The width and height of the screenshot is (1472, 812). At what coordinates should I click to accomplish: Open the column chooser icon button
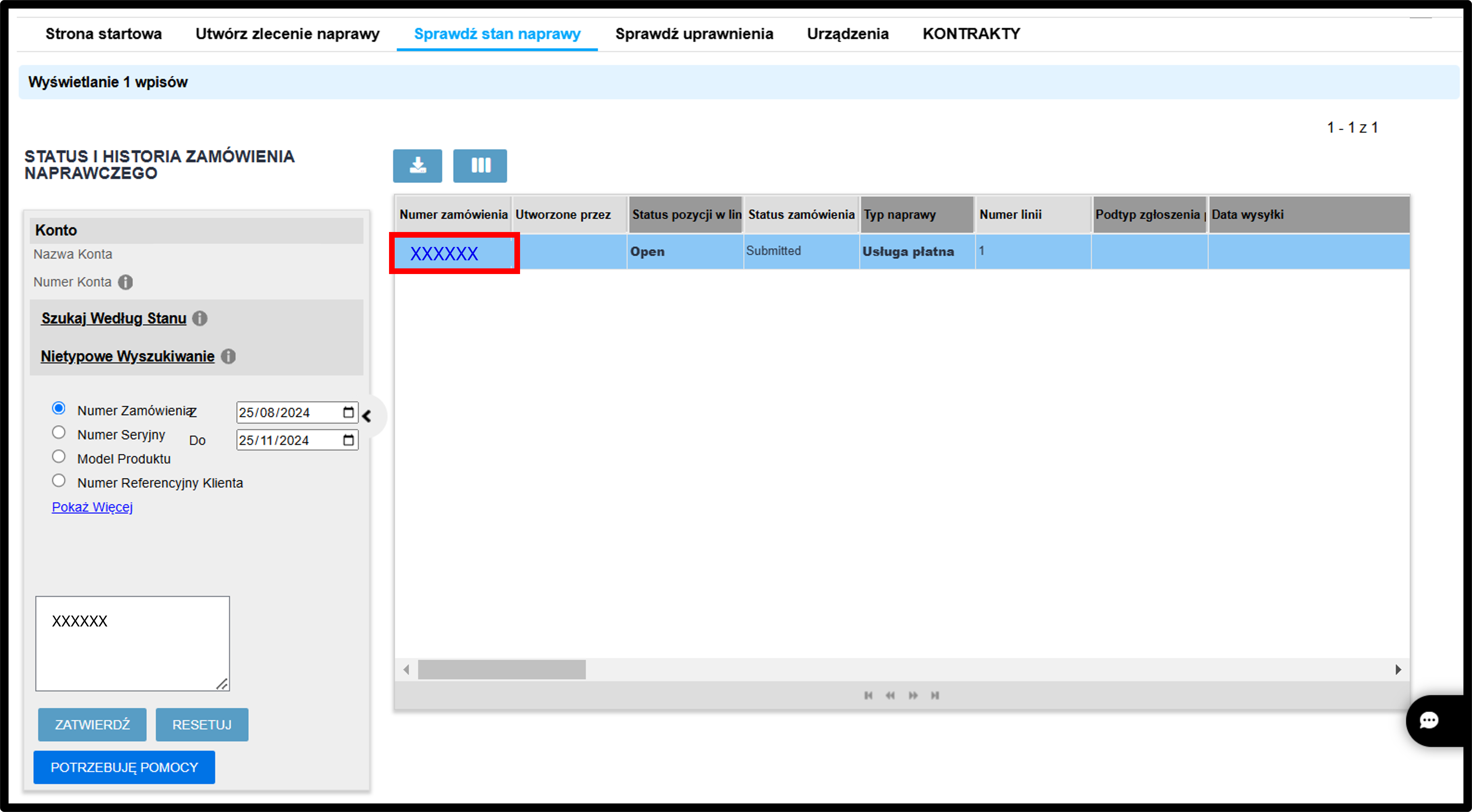(x=480, y=166)
